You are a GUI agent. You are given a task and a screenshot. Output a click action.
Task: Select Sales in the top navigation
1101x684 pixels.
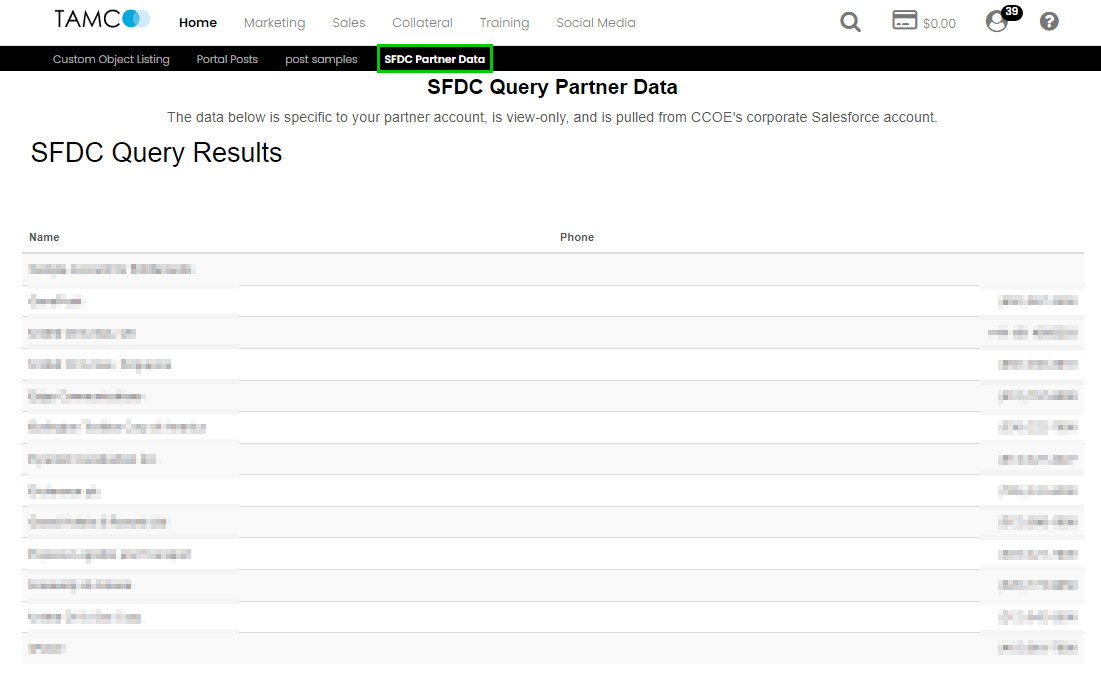click(x=349, y=22)
